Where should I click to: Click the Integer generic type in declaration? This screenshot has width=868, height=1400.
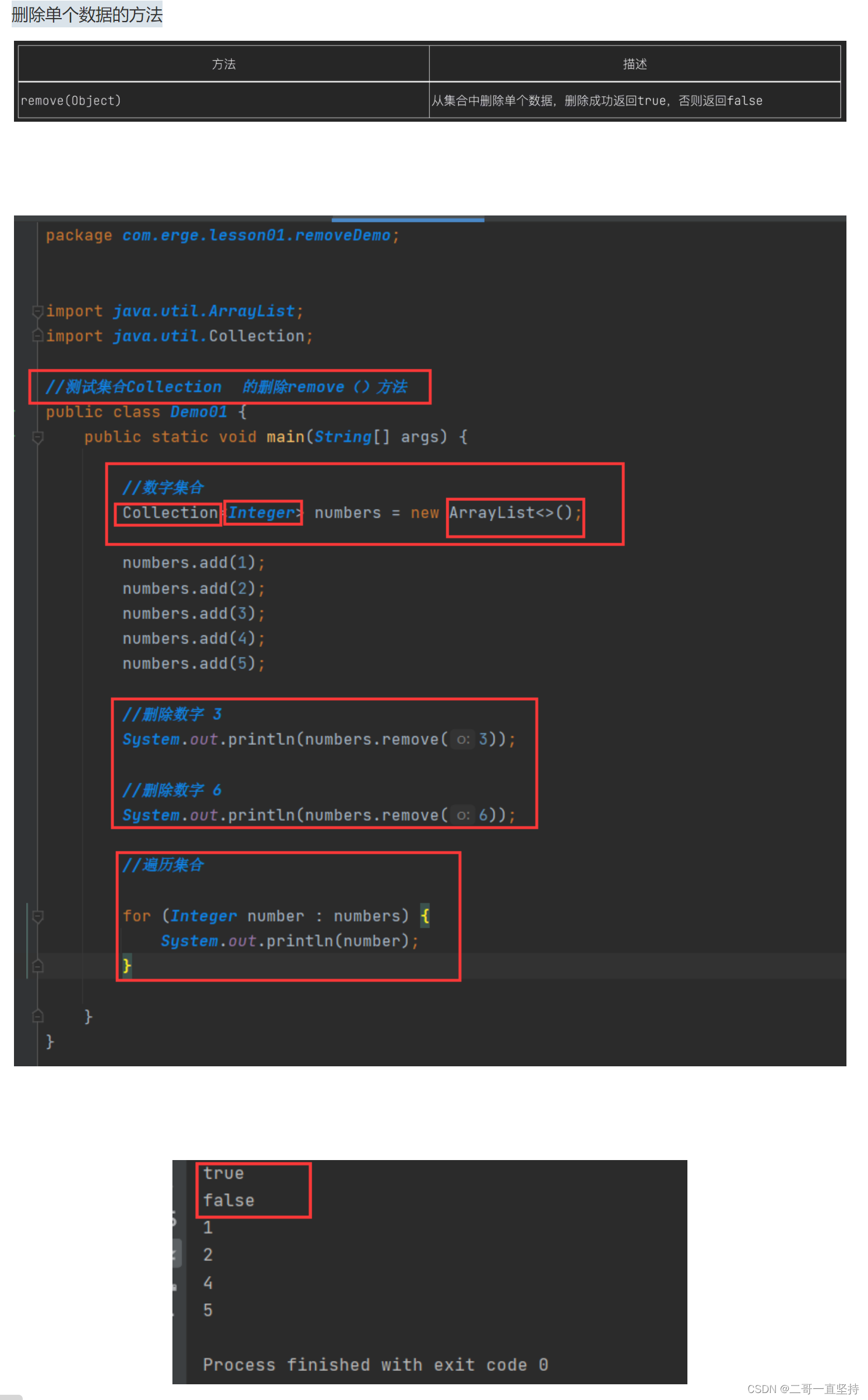[x=262, y=512]
